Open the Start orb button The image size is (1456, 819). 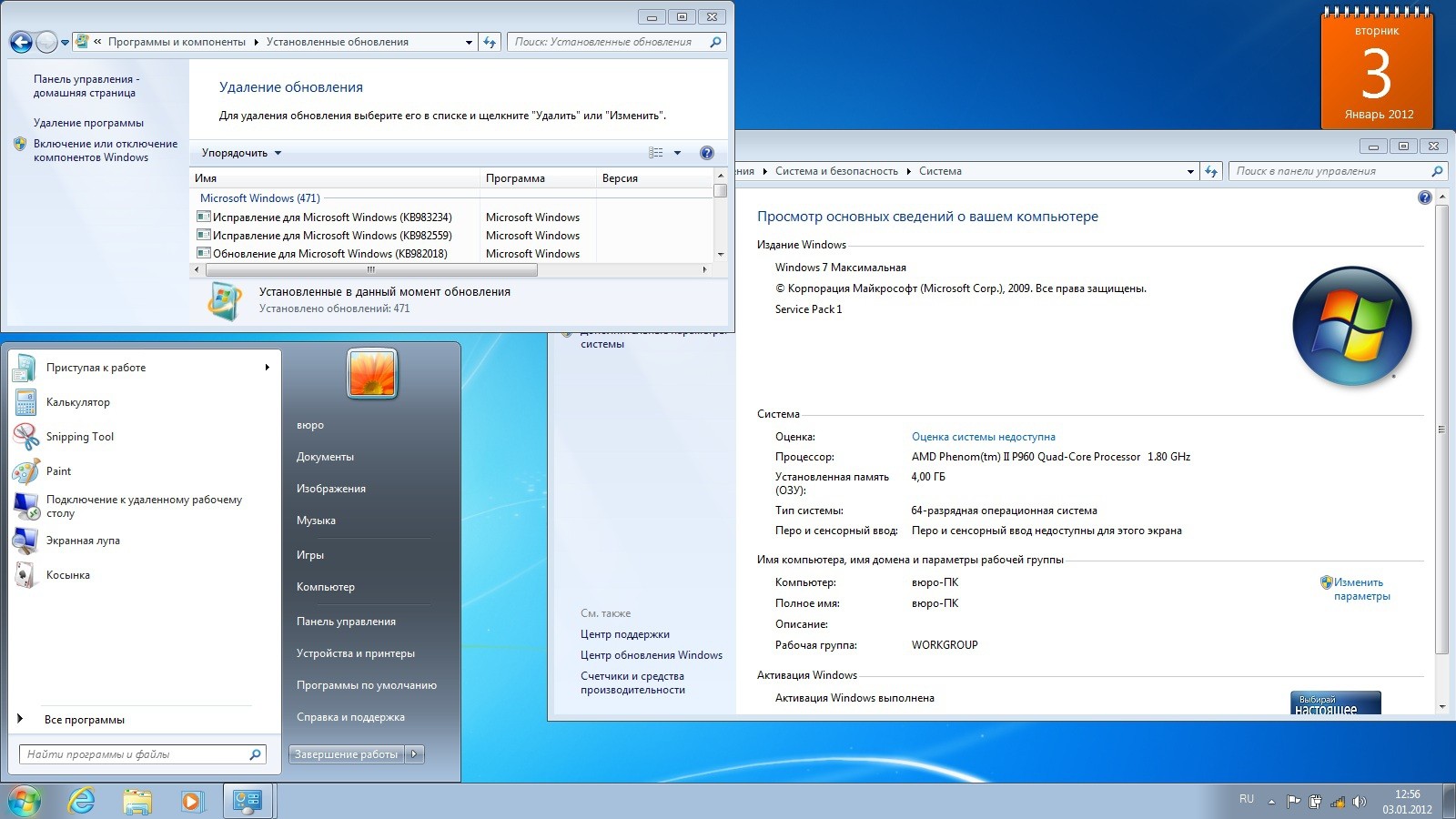coord(25,801)
